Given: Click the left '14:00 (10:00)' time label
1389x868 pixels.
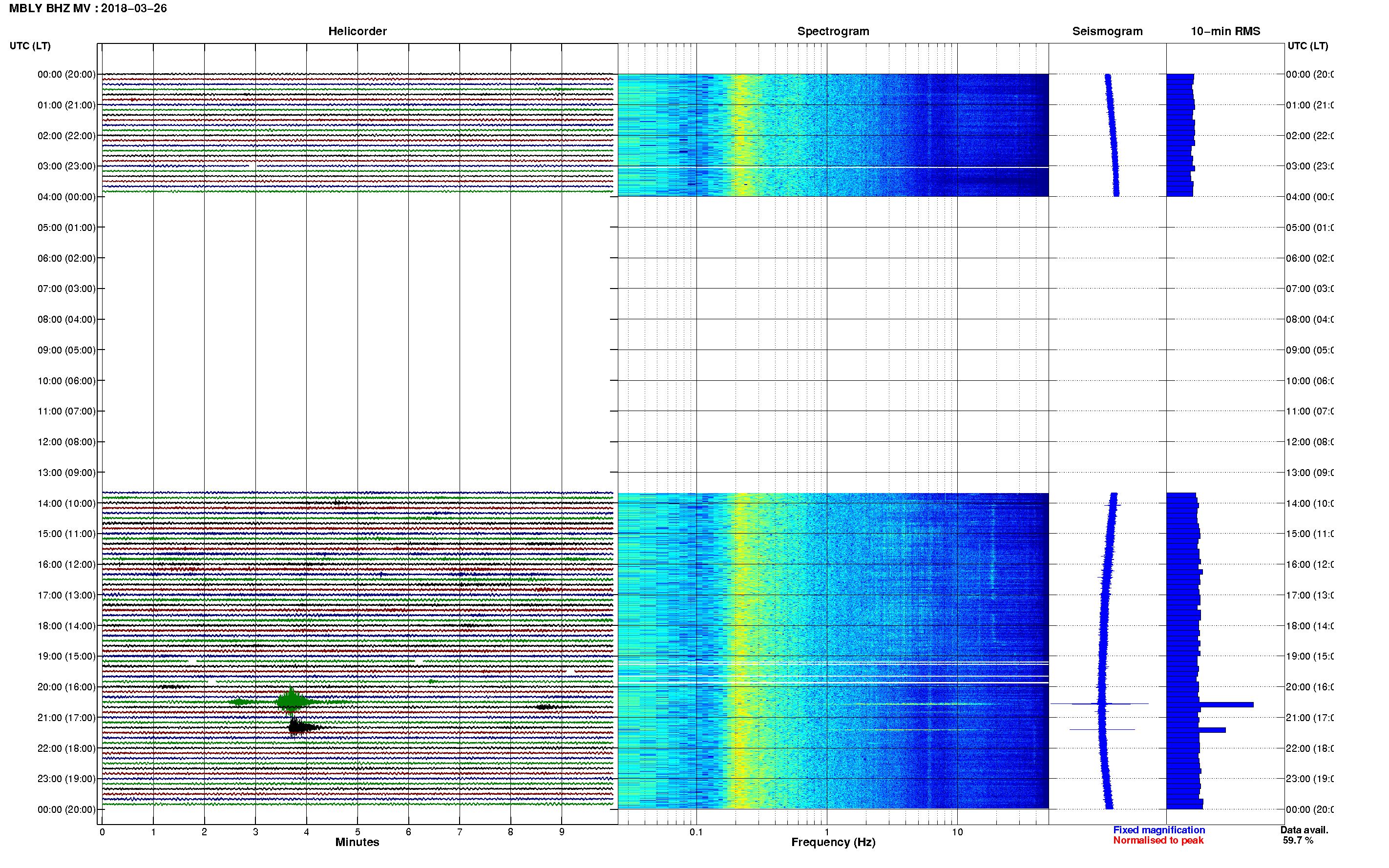Looking at the screenshot, I should coord(66,503).
